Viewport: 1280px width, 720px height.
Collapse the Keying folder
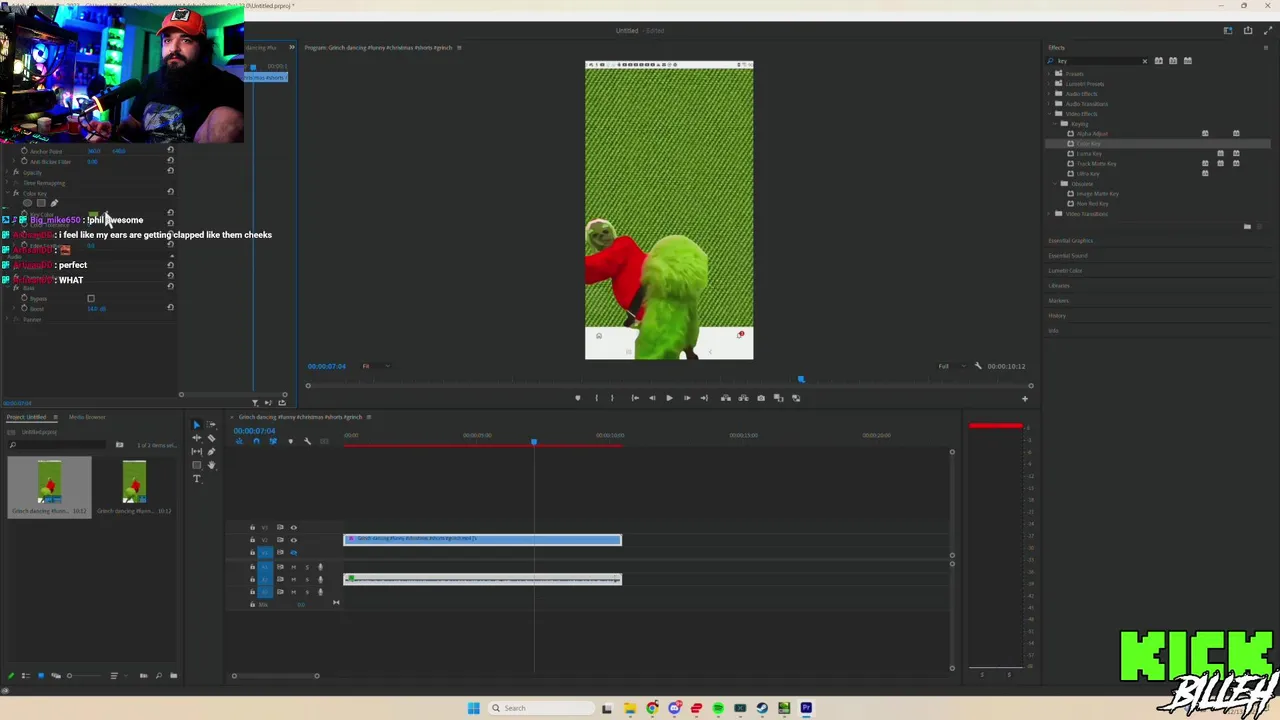pos(1055,124)
